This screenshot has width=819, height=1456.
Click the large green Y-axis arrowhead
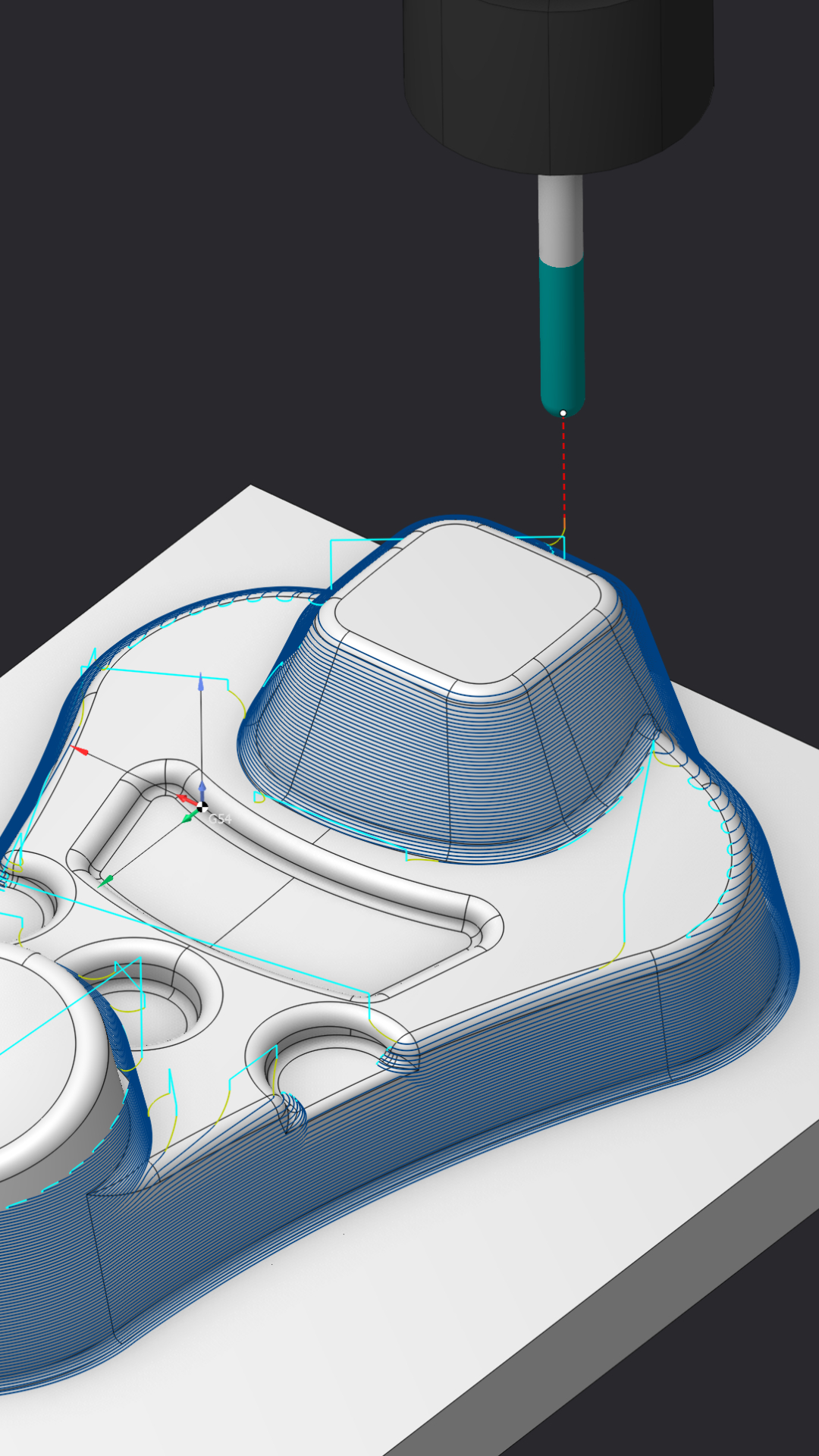(x=106, y=880)
